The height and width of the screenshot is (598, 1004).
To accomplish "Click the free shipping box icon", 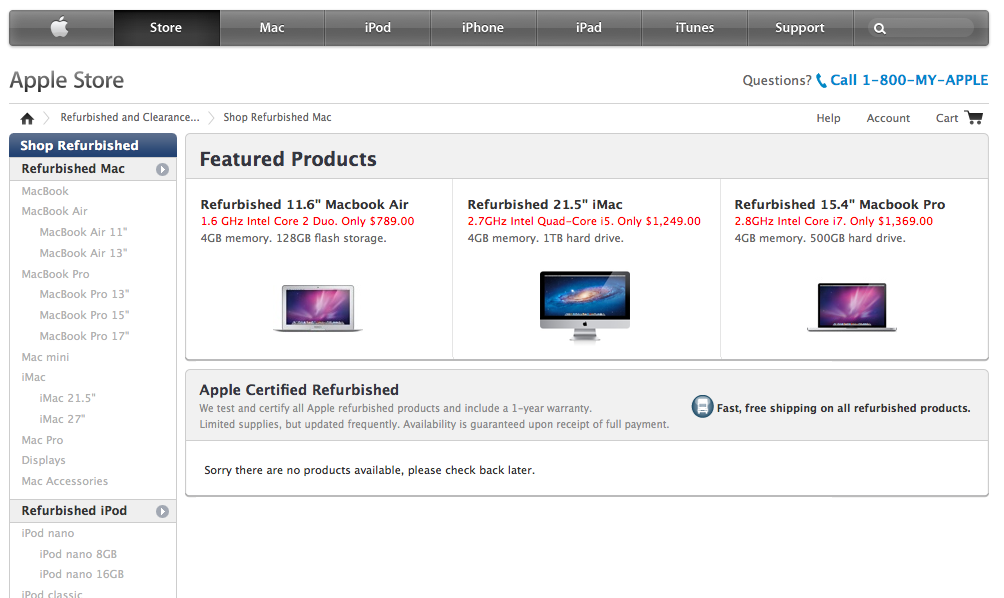I will tap(702, 407).
